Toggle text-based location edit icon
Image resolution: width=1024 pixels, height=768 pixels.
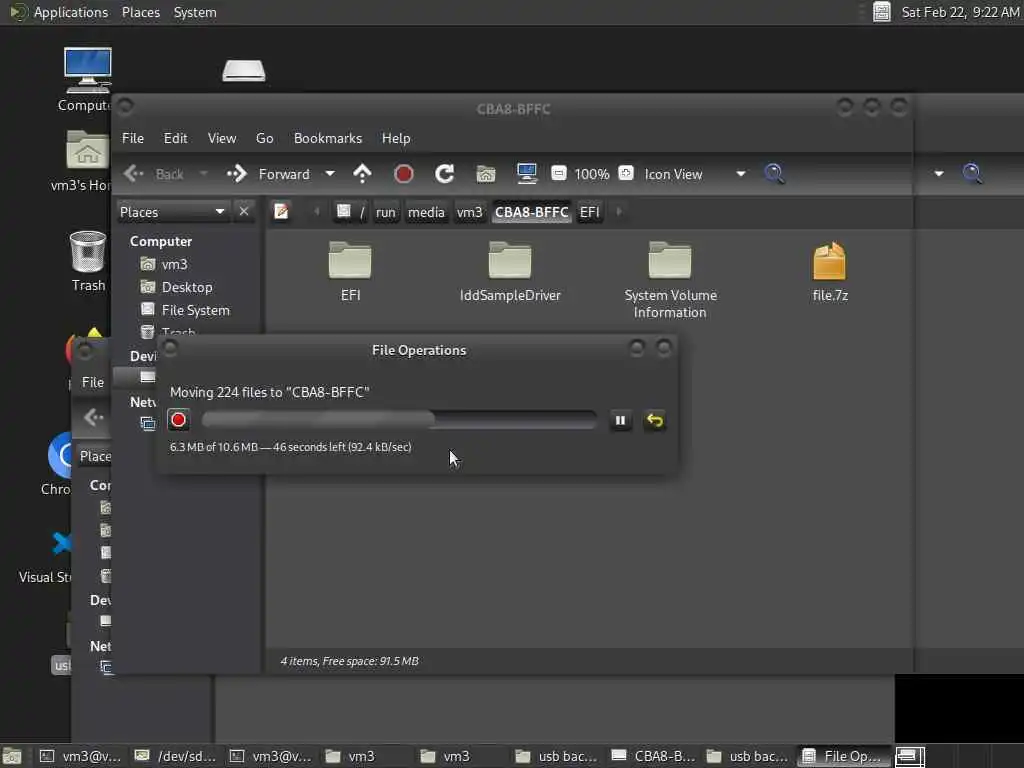(x=281, y=212)
